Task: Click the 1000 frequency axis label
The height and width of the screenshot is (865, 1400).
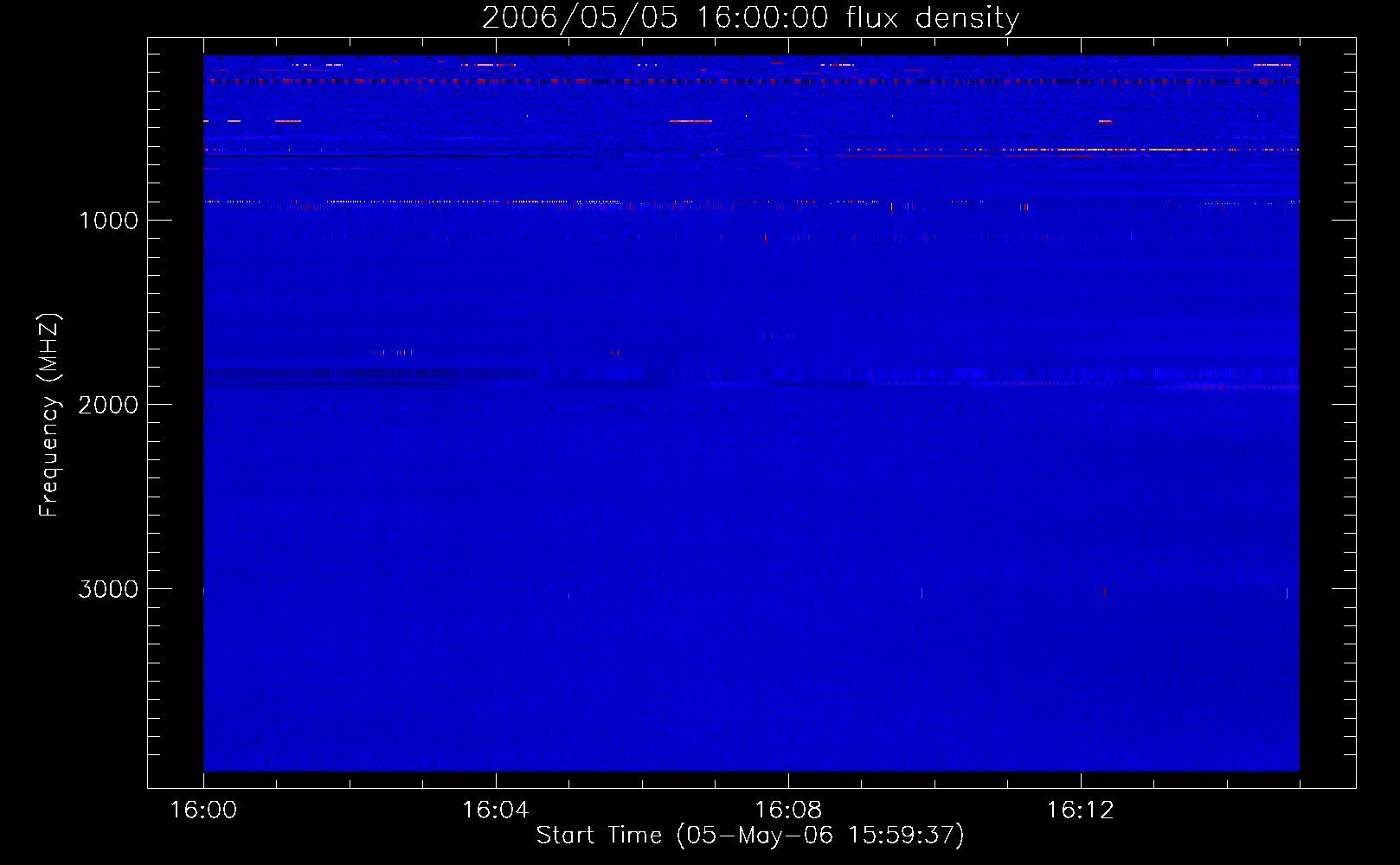Action: [x=108, y=221]
